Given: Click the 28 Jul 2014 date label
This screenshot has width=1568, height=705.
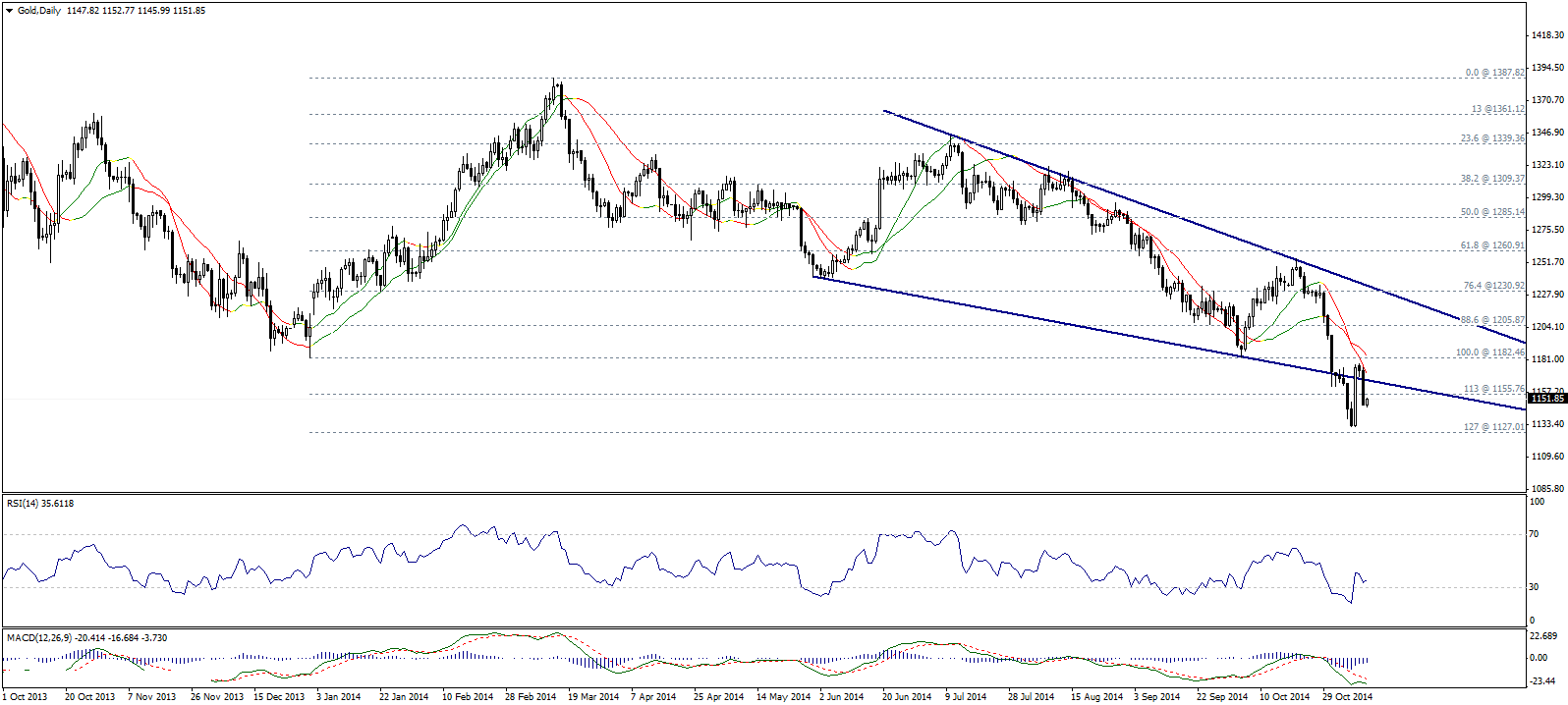Looking at the screenshot, I should 1031,697.
